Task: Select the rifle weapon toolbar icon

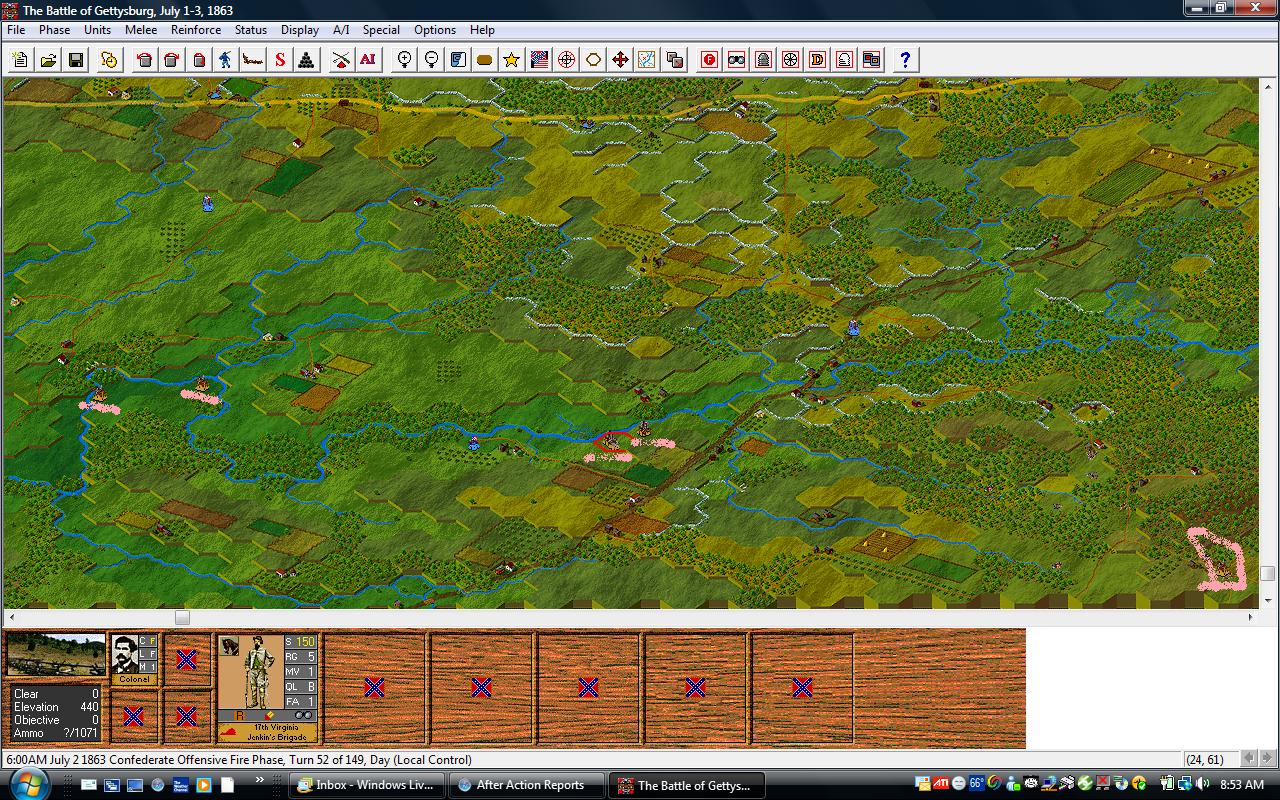Action: [x=253, y=60]
